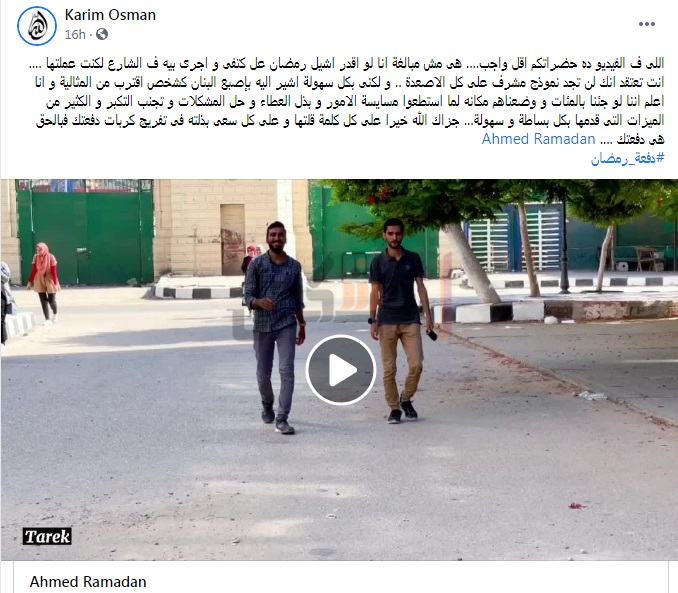Open the 16h post timestamp
Image resolution: width=678 pixels, height=593 pixels.
click(x=75, y=35)
